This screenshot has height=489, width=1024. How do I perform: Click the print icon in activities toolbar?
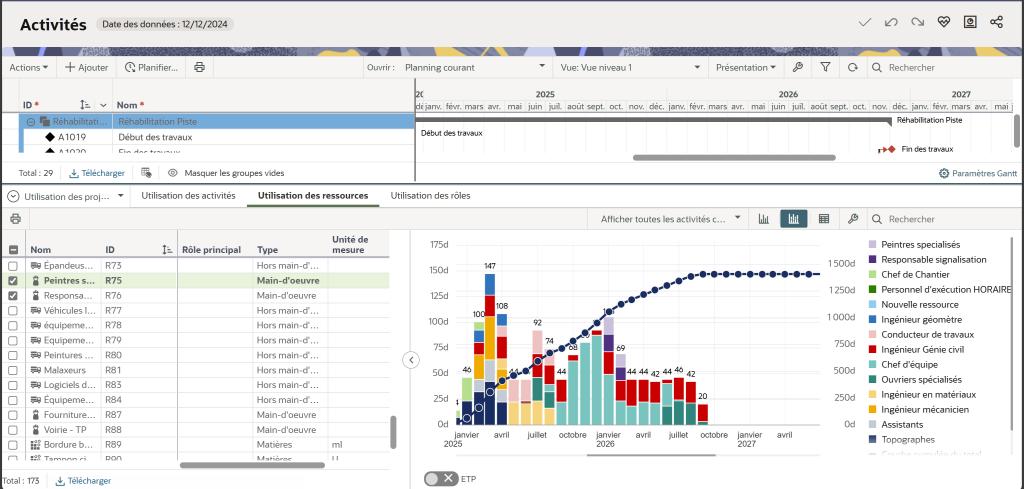(199, 67)
